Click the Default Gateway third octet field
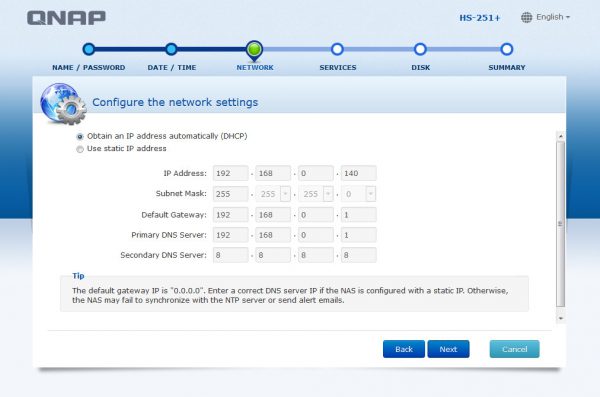 pos(316,215)
